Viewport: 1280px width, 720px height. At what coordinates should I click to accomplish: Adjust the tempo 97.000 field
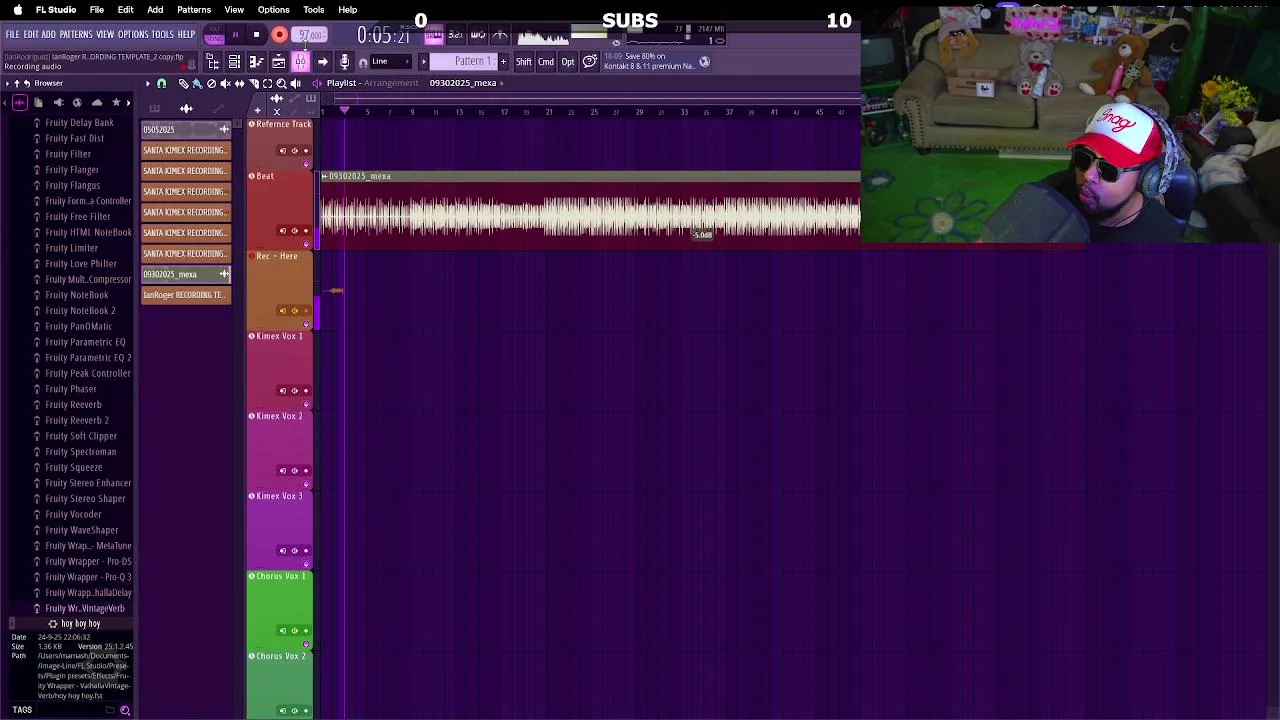coord(311,35)
